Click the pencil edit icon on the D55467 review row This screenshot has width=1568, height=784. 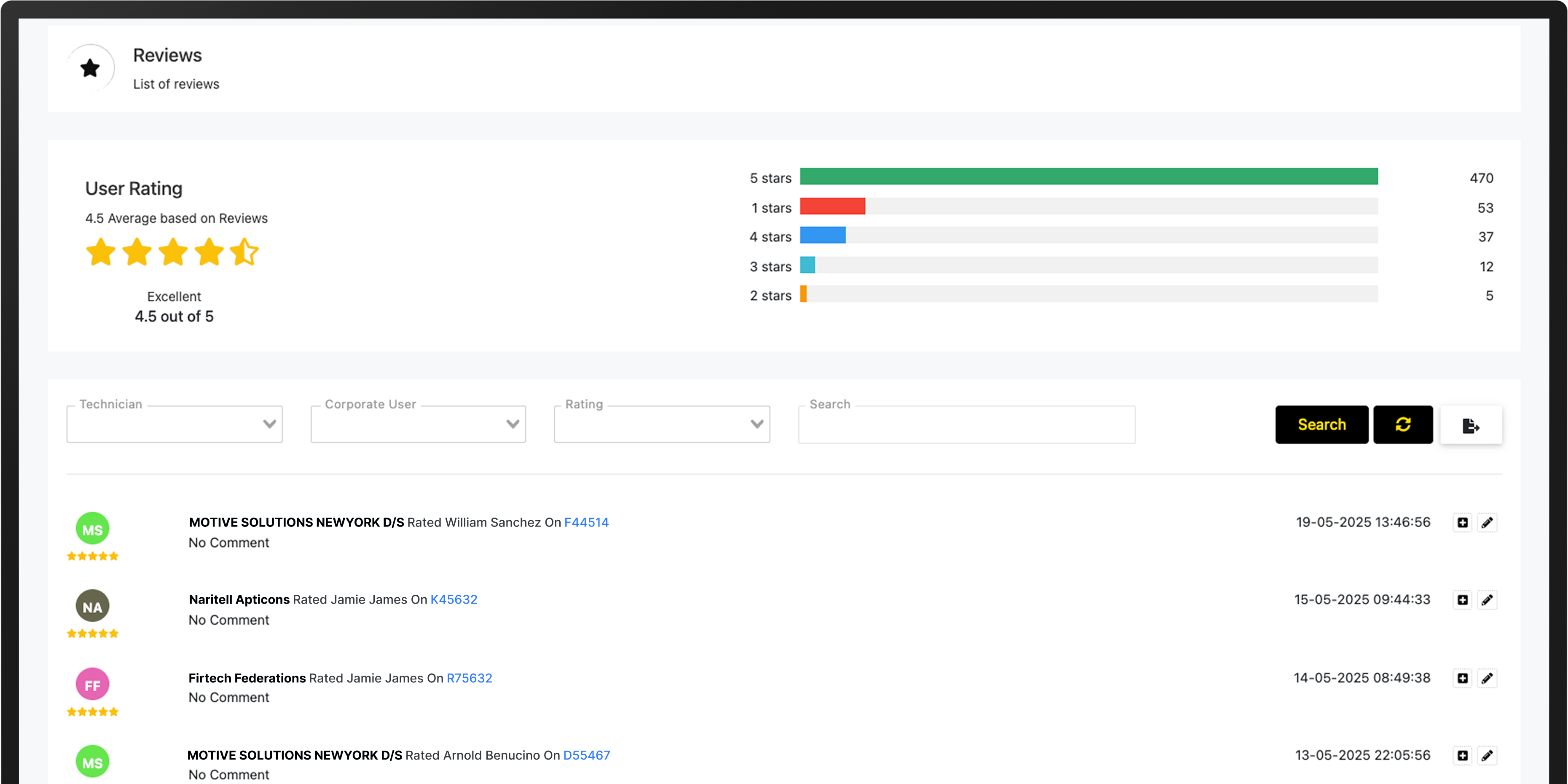1487,755
